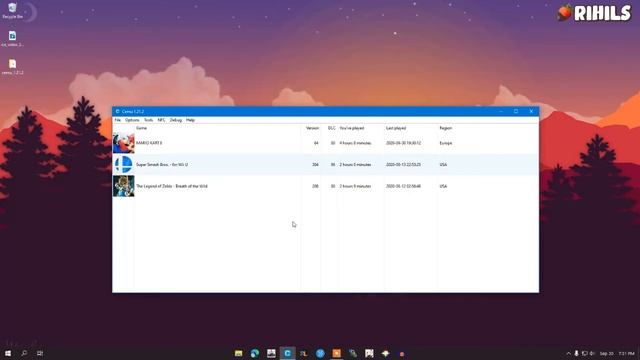Click the orange square taskbar app icon
The height and width of the screenshot is (360, 640).
(337, 353)
